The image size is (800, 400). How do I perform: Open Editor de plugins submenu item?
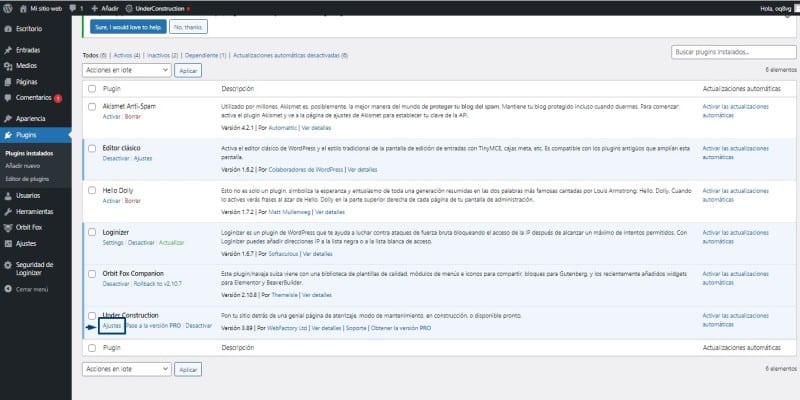pos(27,179)
